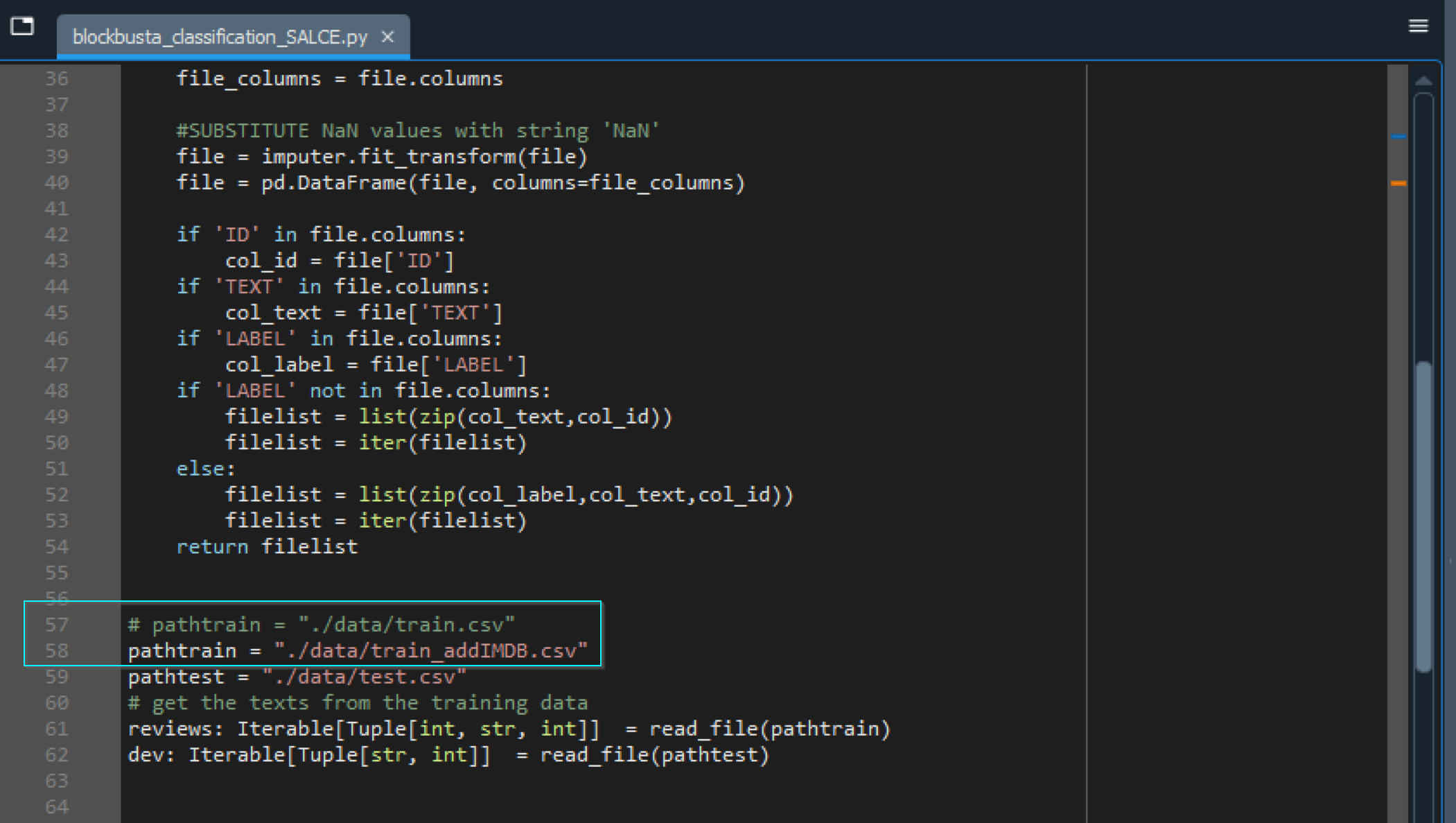Click 'reviews: Iterable[Tuple[int, str, int]]' annotation
1456x823 pixels.
(x=364, y=729)
